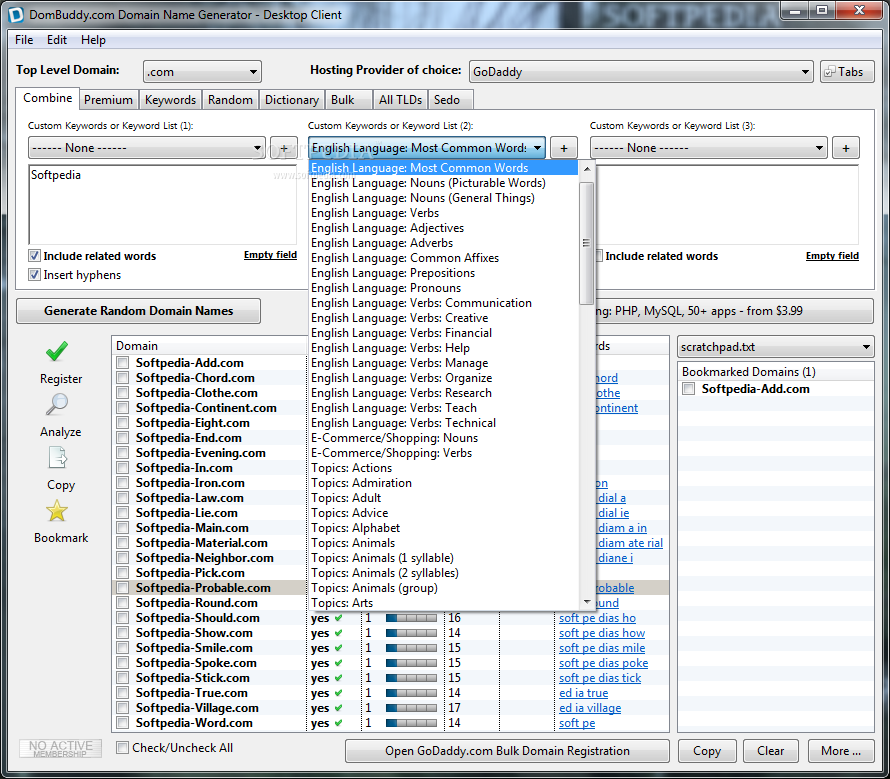Click the plus button beside Keyword List 2

(x=564, y=148)
